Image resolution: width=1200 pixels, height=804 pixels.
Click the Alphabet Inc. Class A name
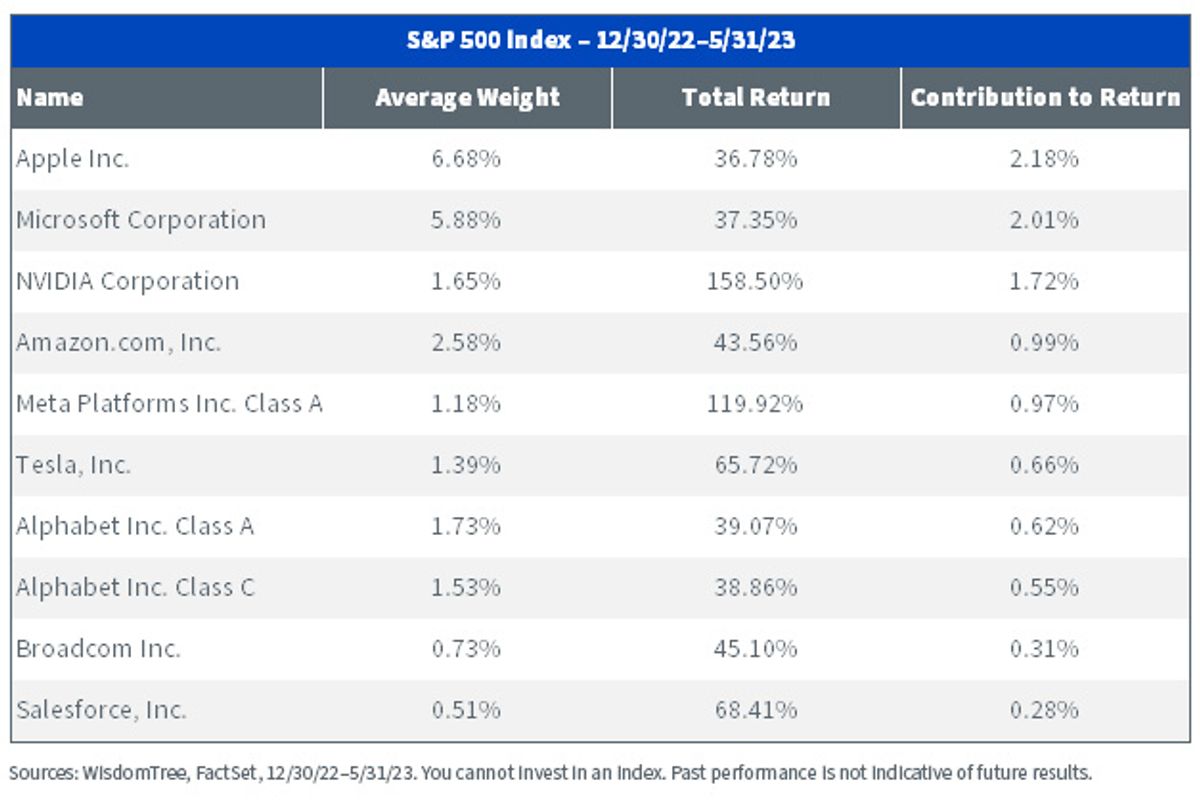135,526
